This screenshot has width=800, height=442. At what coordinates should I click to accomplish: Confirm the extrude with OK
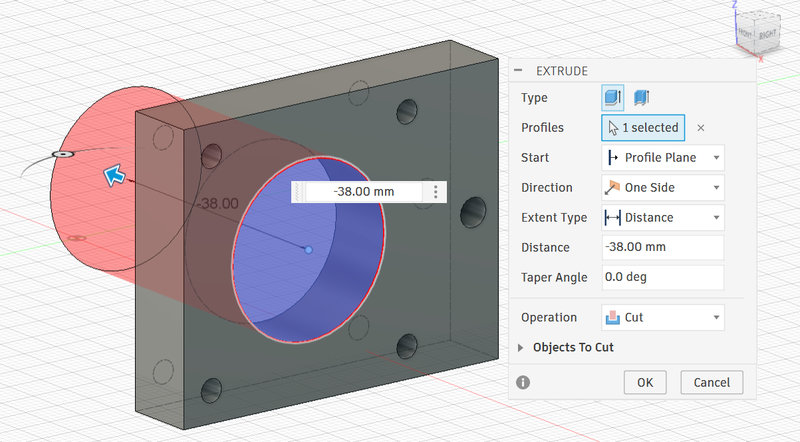point(645,382)
